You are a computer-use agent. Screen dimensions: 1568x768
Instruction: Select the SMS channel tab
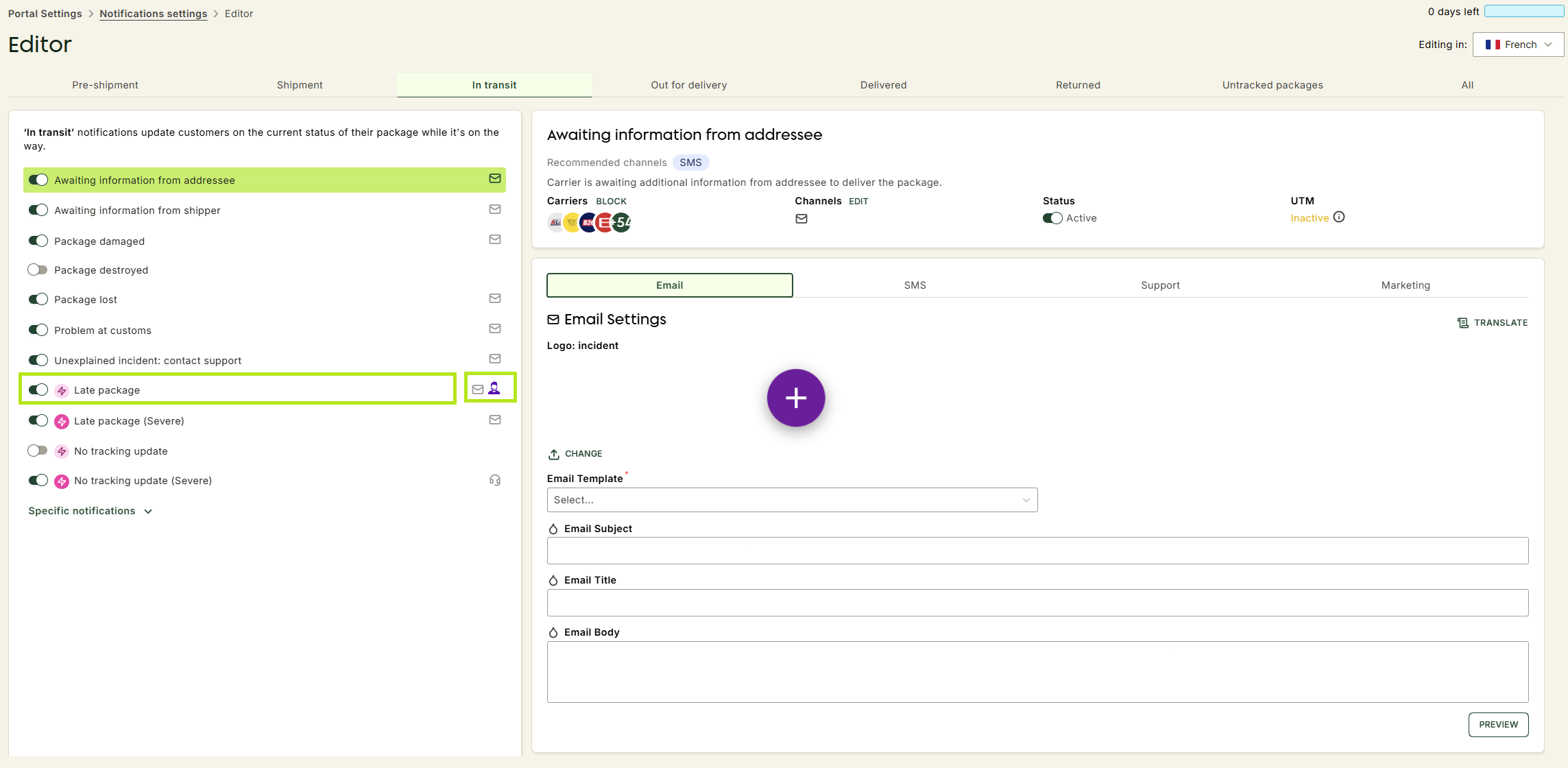tap(915, 285)
